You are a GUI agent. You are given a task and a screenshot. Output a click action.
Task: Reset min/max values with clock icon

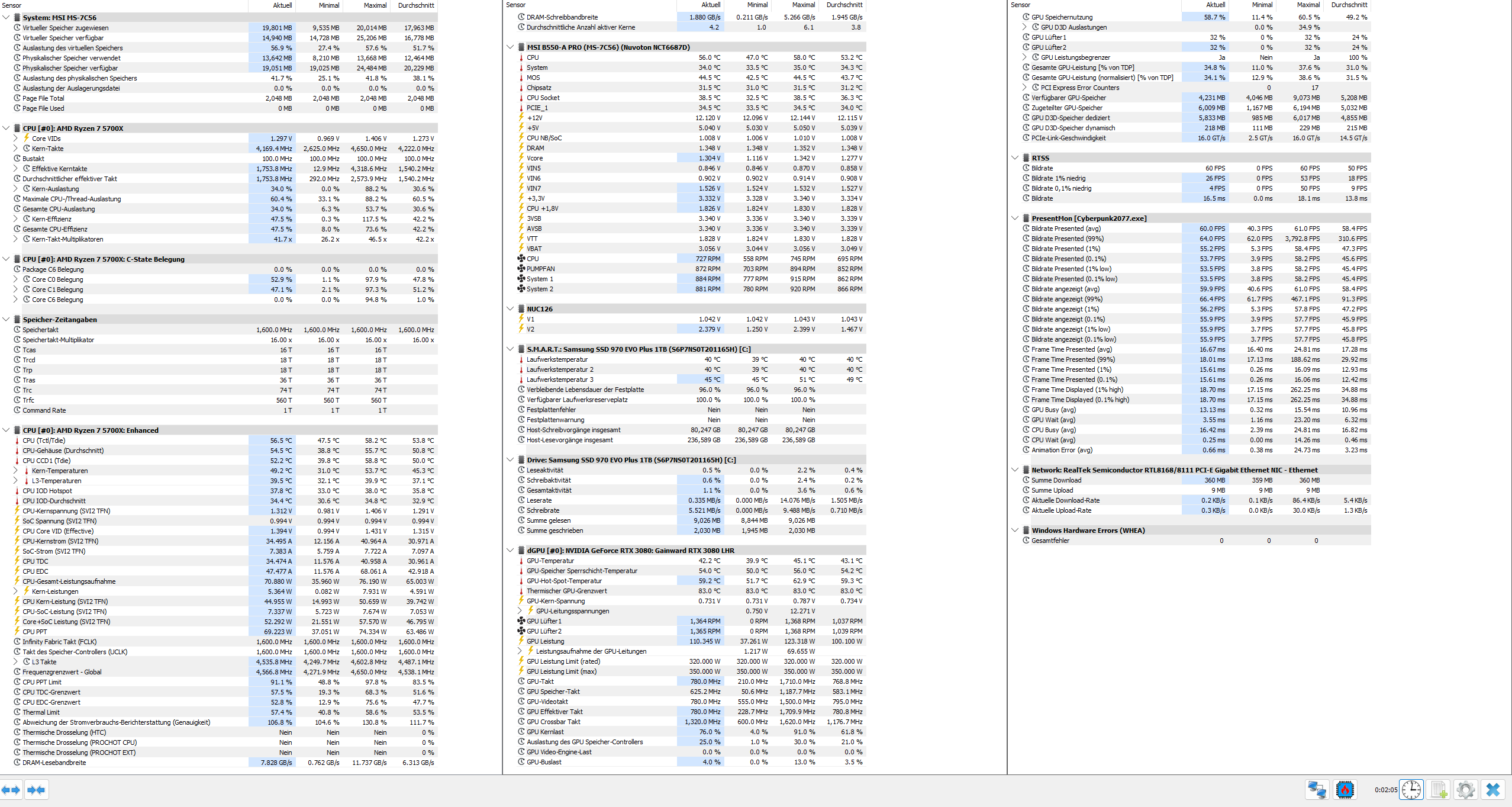click(1411, 790)
